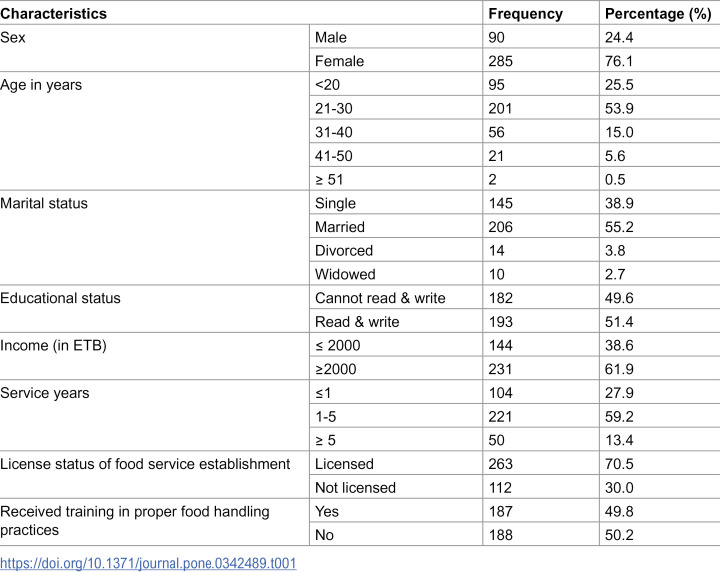Screen dimensions: 721x572
Task: Select the Female frequency value 285
Action: (500, 61)
